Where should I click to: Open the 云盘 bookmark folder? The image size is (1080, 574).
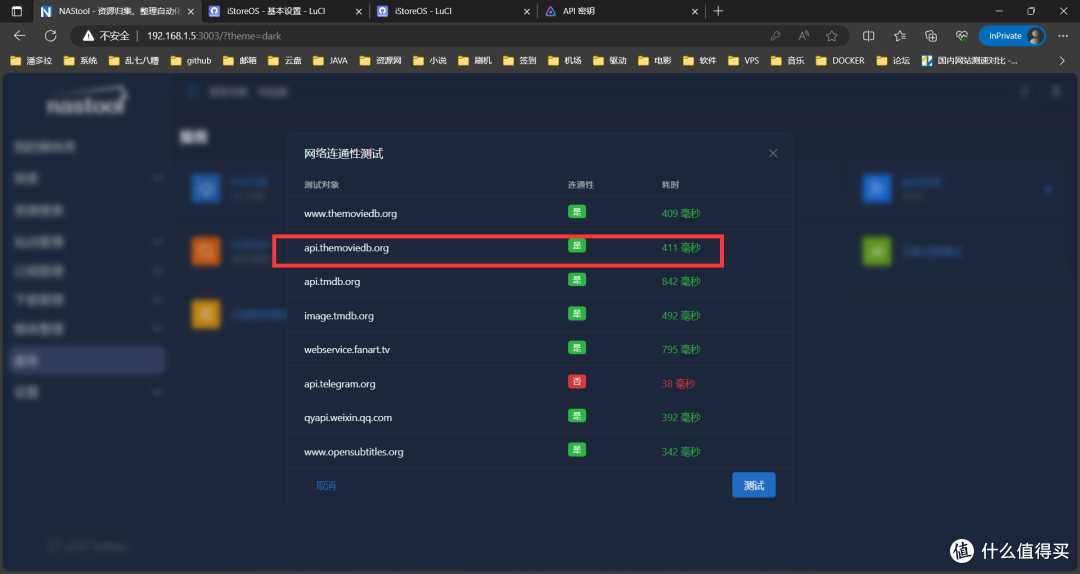click(284, 61)
